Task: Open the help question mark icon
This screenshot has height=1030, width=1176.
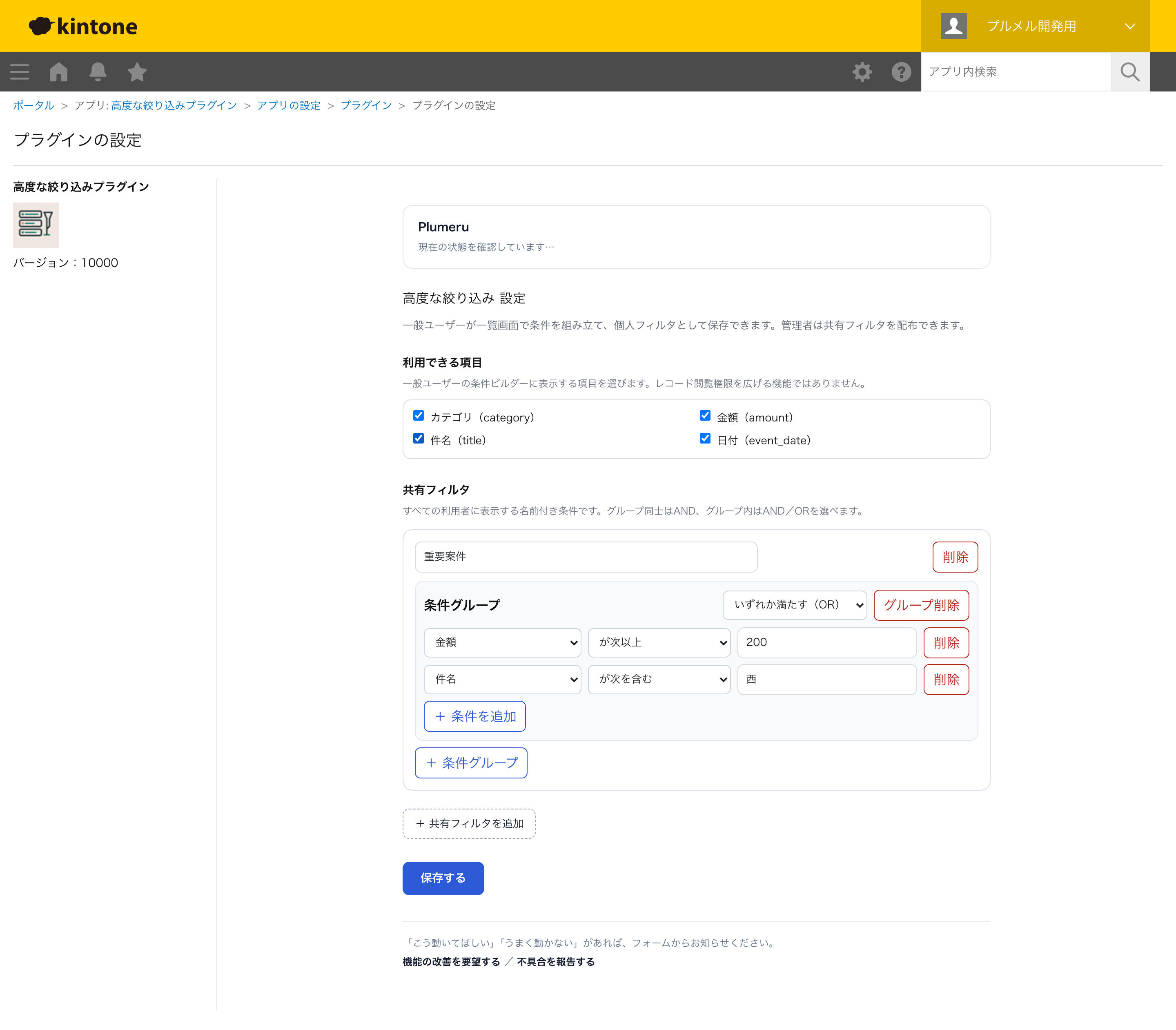Action: (901, 72)
